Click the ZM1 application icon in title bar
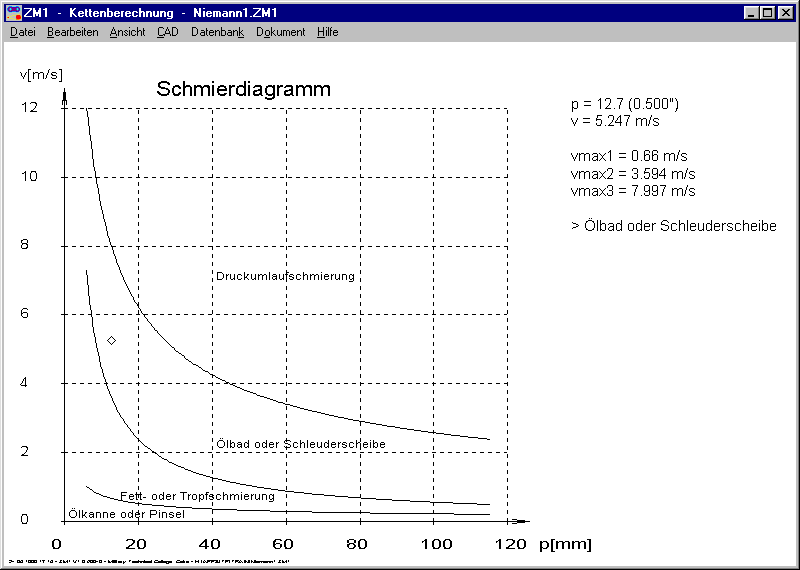Viewport: 800px width, 570px height. pos(13,13)
